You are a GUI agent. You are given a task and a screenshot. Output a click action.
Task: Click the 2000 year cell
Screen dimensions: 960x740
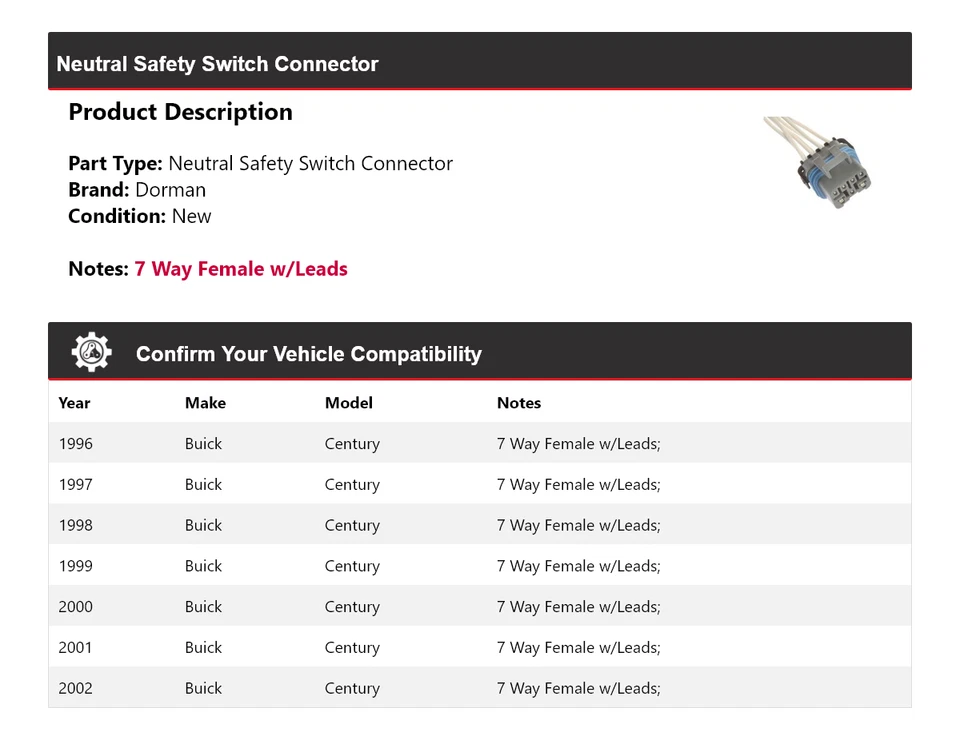coord(75,607)
